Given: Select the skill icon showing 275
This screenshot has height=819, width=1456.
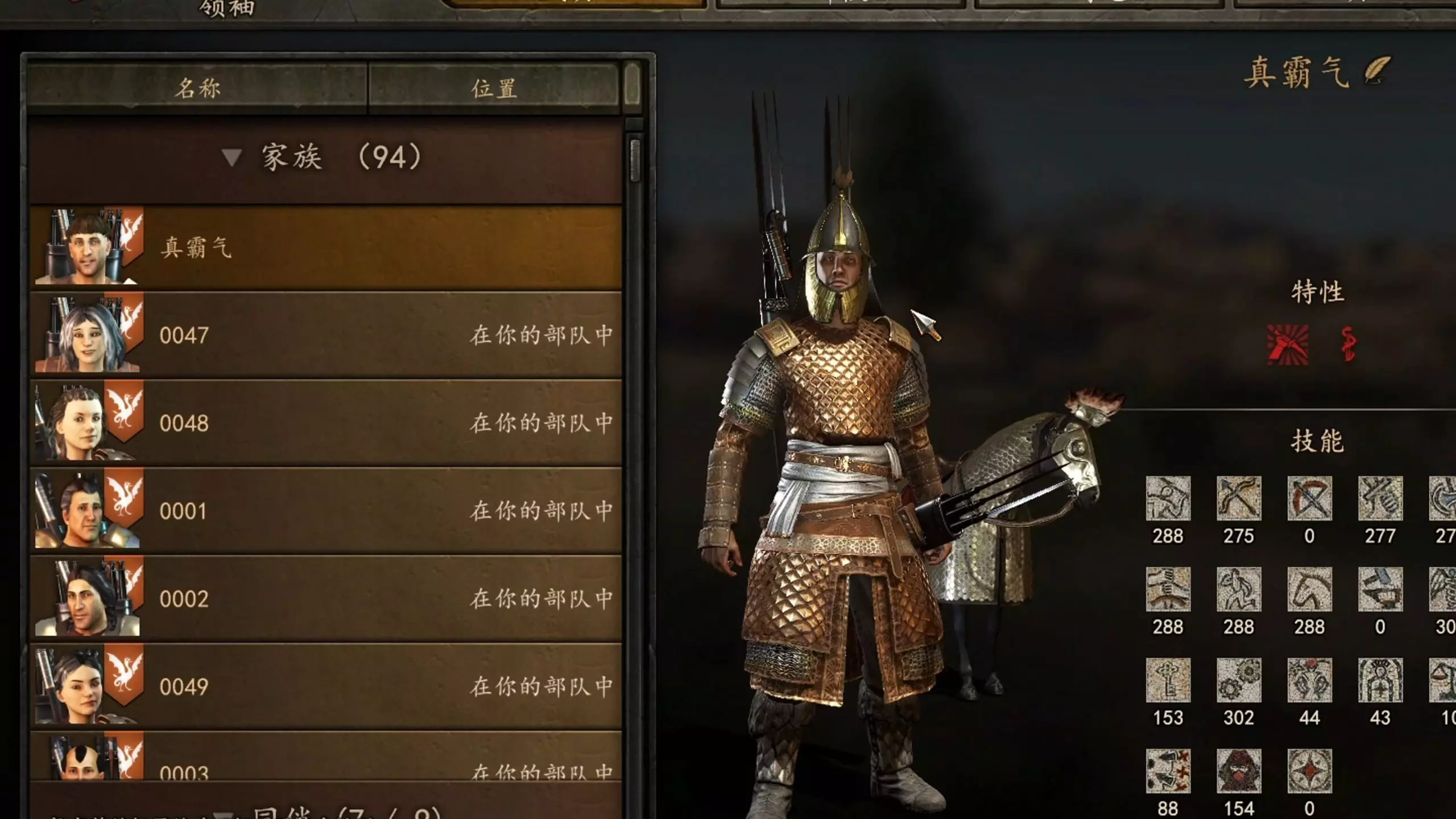Looking at the screenshot, I should pos(1239,499).
